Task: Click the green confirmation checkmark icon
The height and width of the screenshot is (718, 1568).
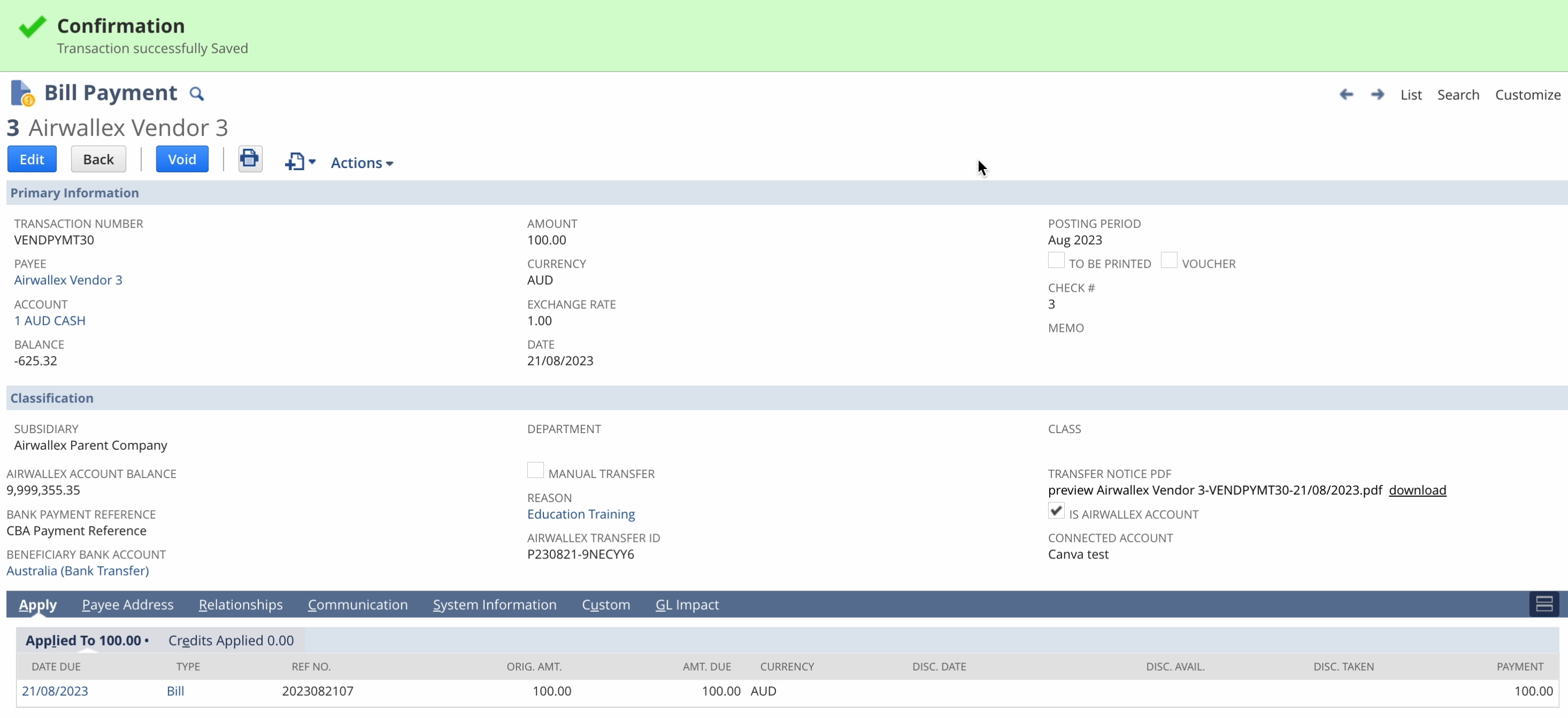Action: pos(32,26)
